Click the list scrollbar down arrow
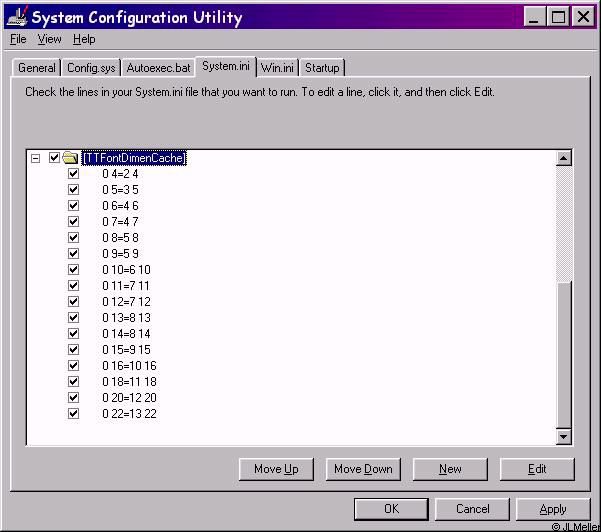This screenshot has width=601, height=532. pos(563,437)
